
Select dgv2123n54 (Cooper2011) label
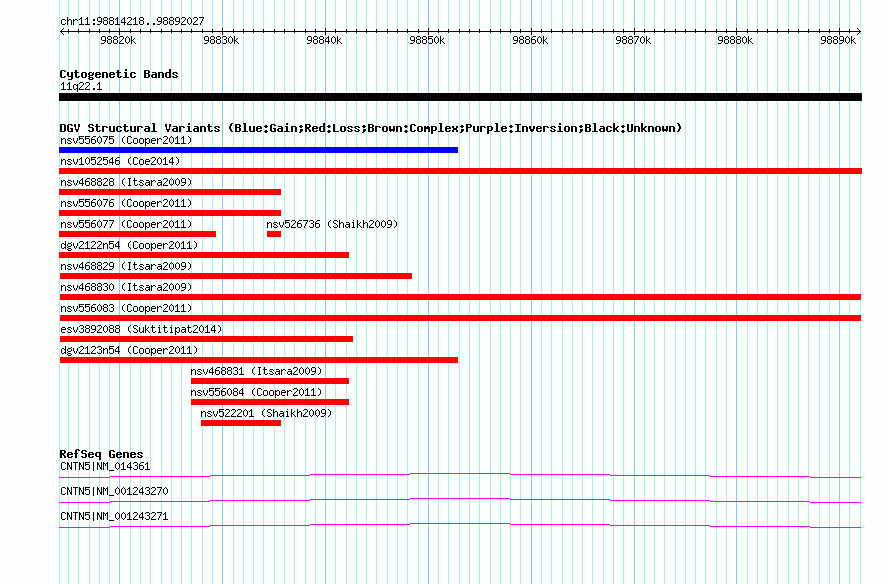(129, 350)
